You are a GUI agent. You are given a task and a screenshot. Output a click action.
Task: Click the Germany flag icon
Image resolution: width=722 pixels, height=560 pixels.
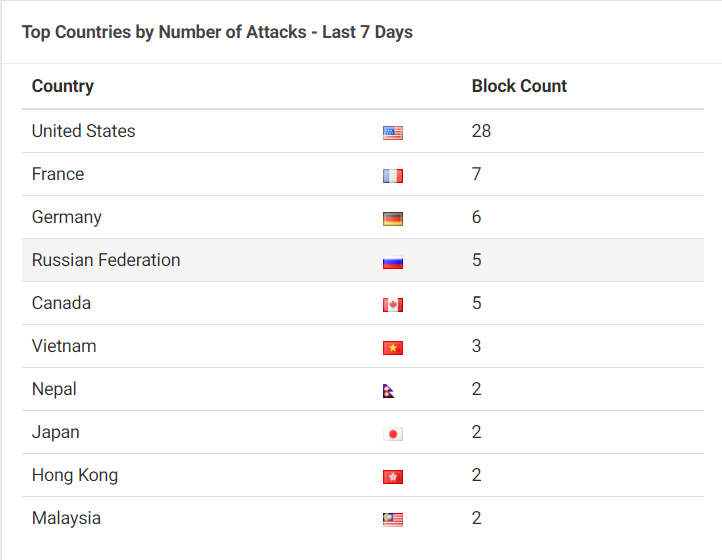pyautogui.click(x=393, y=219)
